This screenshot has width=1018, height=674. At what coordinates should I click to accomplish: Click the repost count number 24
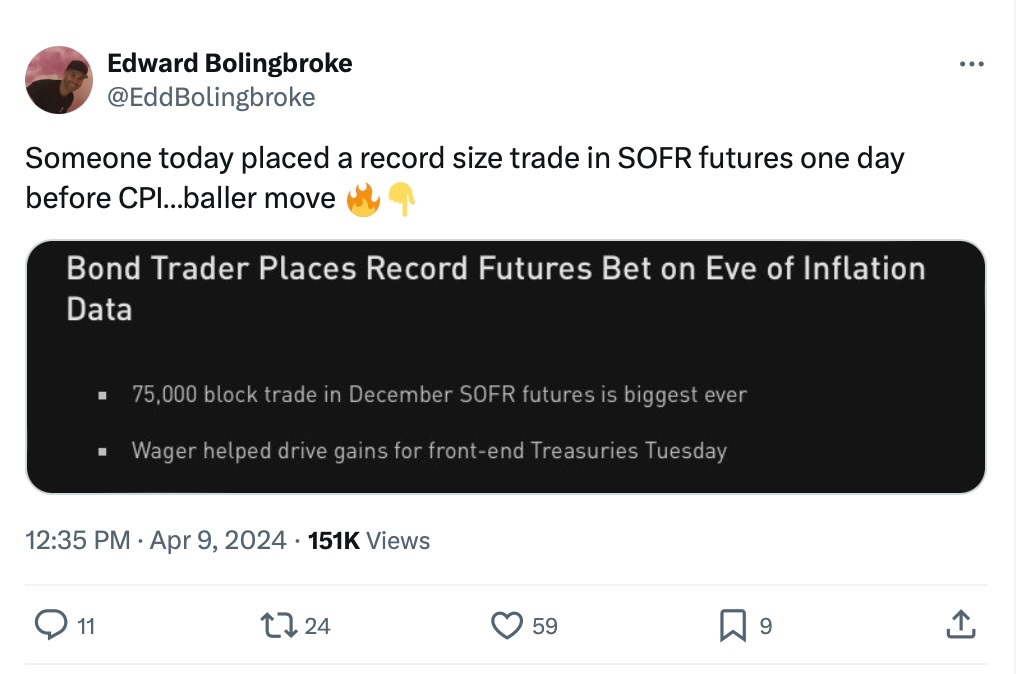[317, 626]
